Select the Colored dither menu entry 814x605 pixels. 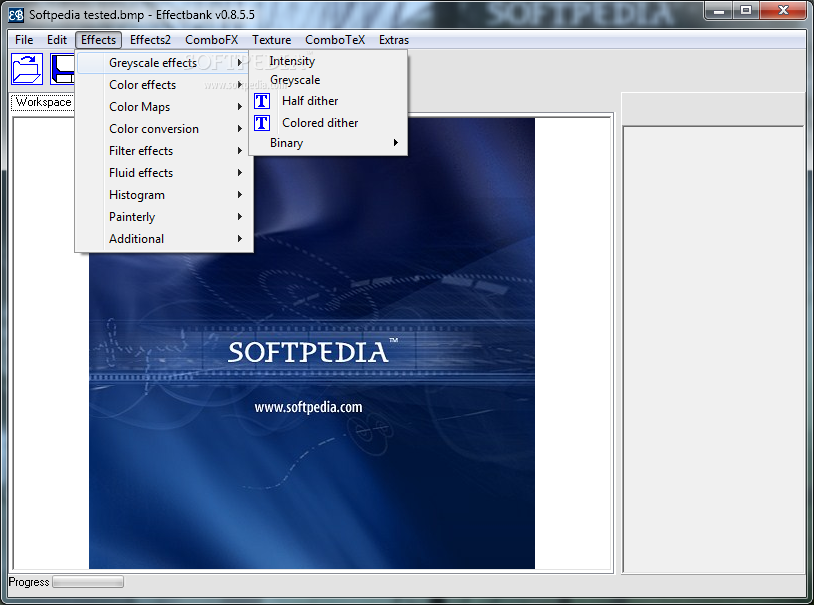pos(328,123)
